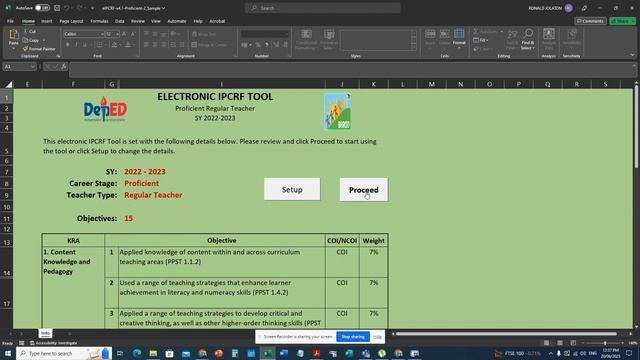Toggle the AutoSave switch

pyautogui.click(x=42, y=8)
